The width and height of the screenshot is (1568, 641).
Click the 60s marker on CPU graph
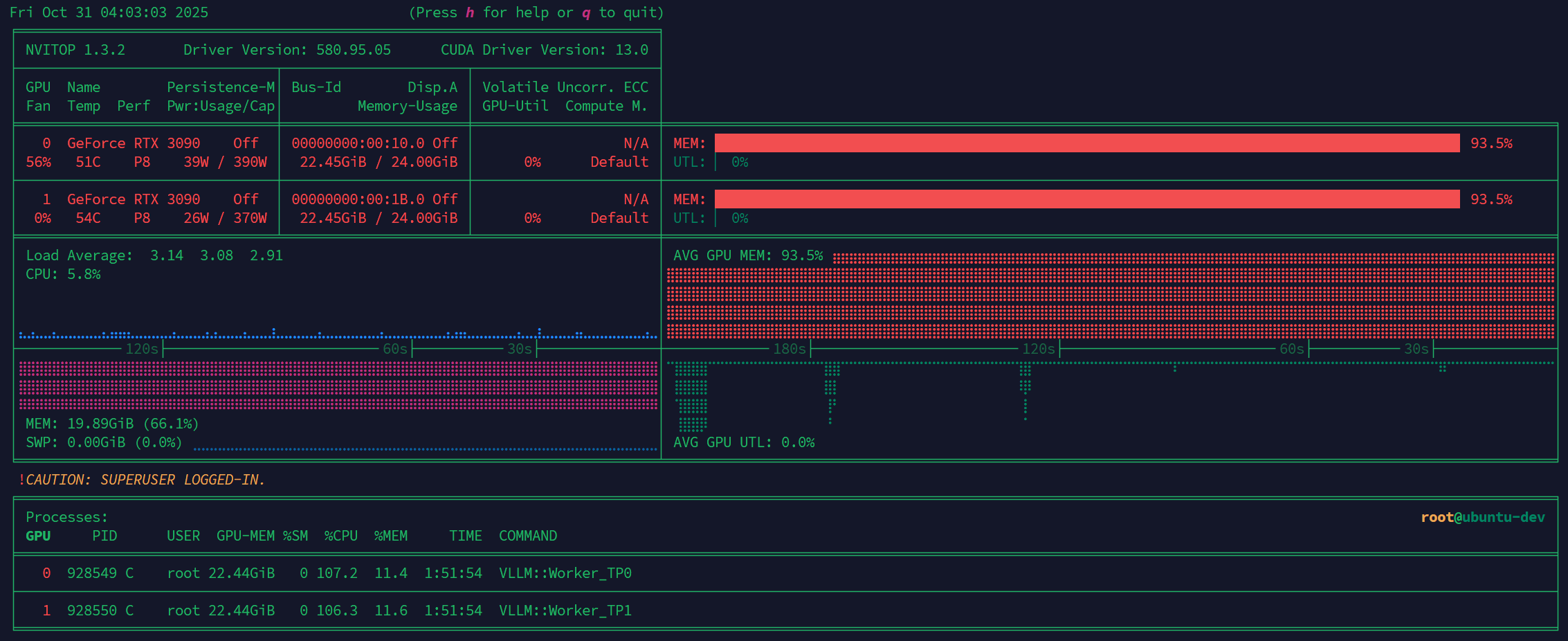coord(395,349)
